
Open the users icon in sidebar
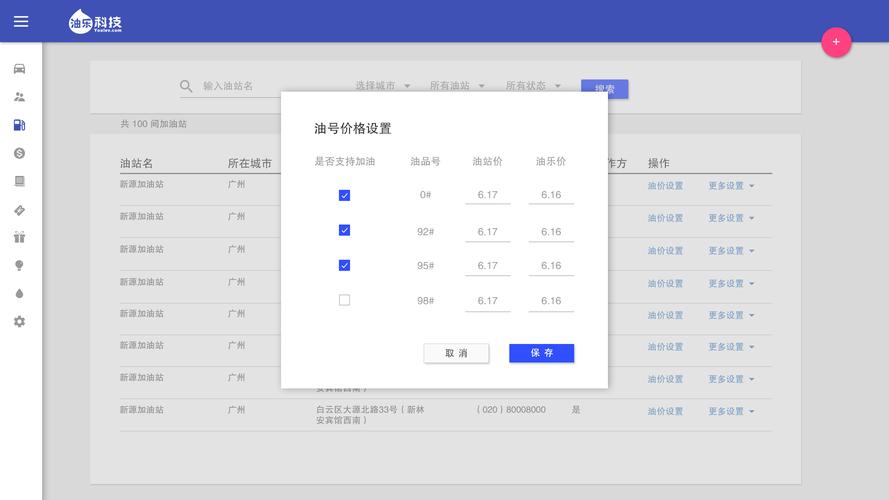pos(20,97)
